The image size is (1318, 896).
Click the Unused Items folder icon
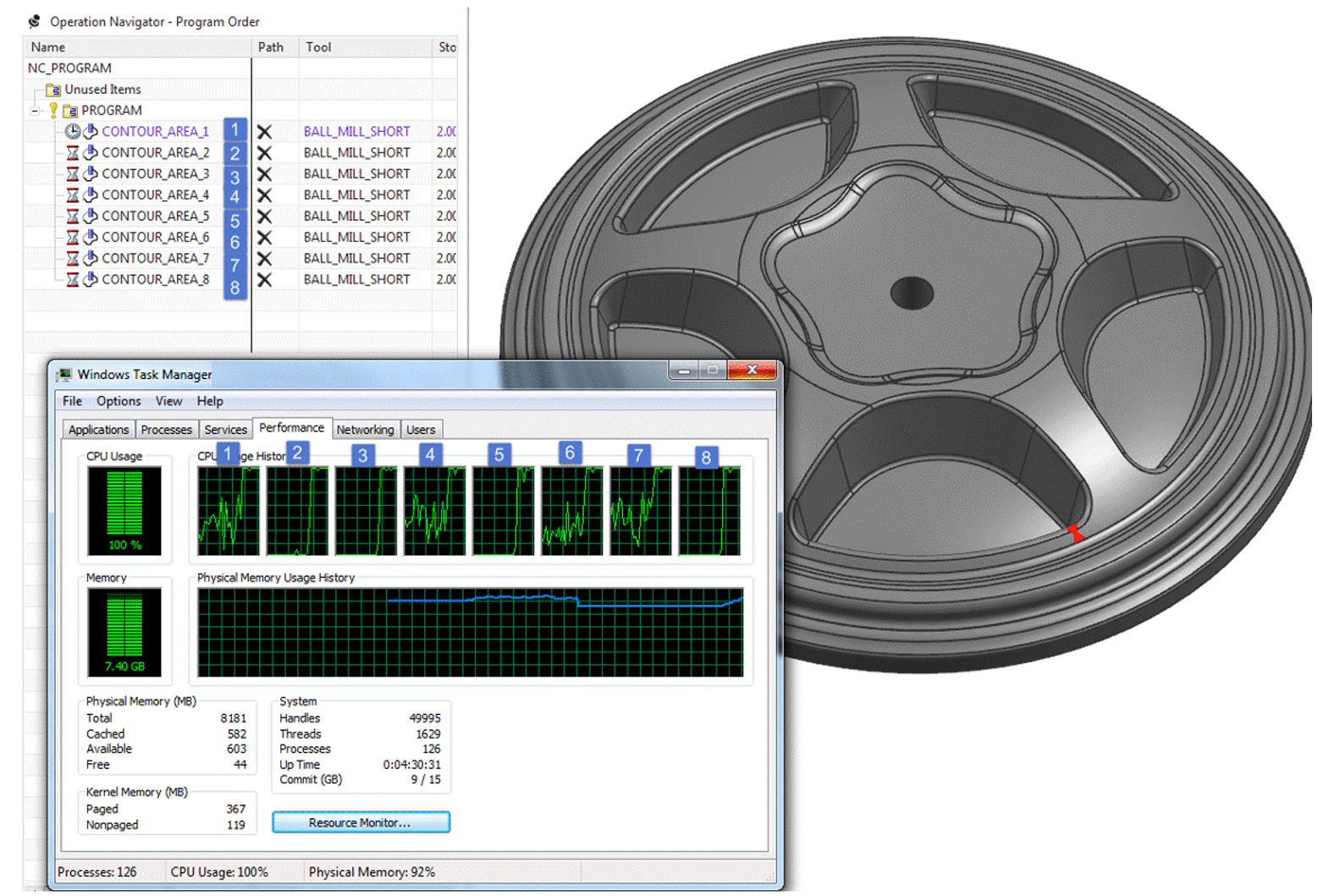coord(53,90)
